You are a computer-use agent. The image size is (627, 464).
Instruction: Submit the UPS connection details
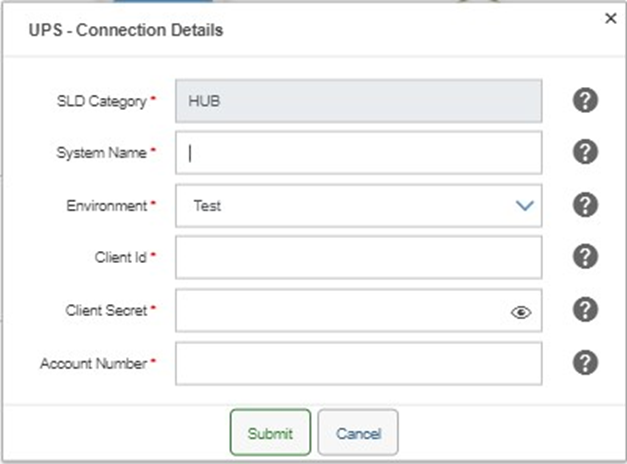click(270, 433)
